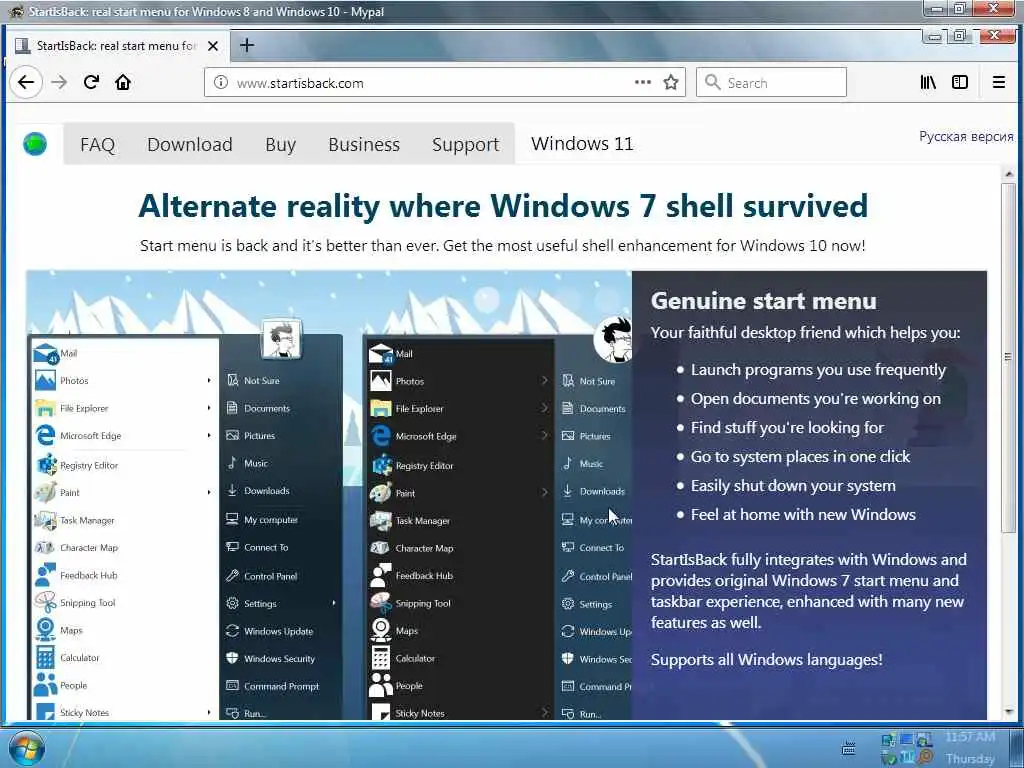Screen dimensions: 1024x768
Task: Open the Download page
Action: (x=189, y=144)
